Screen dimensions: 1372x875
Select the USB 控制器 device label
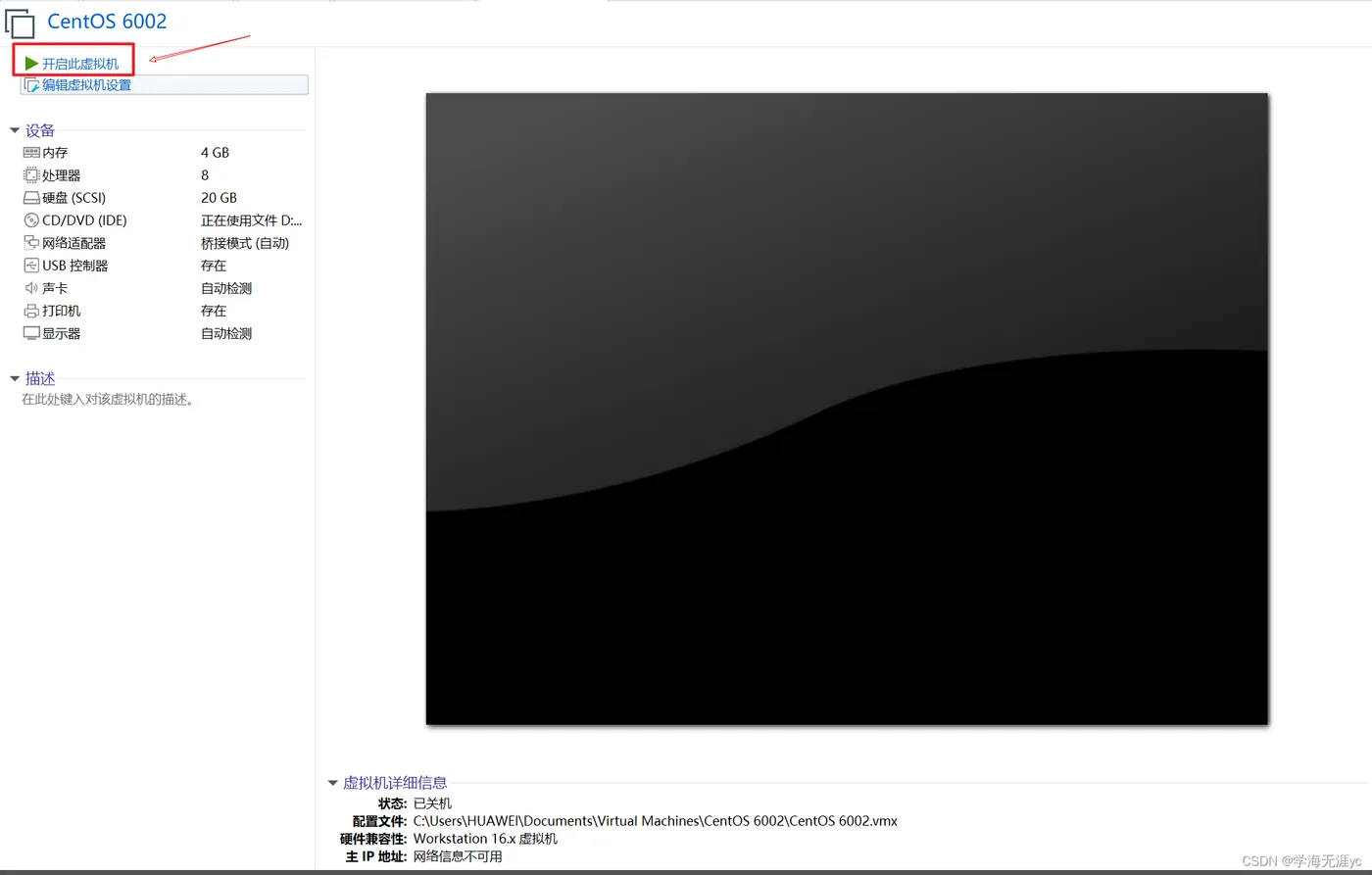click(74, 266)
